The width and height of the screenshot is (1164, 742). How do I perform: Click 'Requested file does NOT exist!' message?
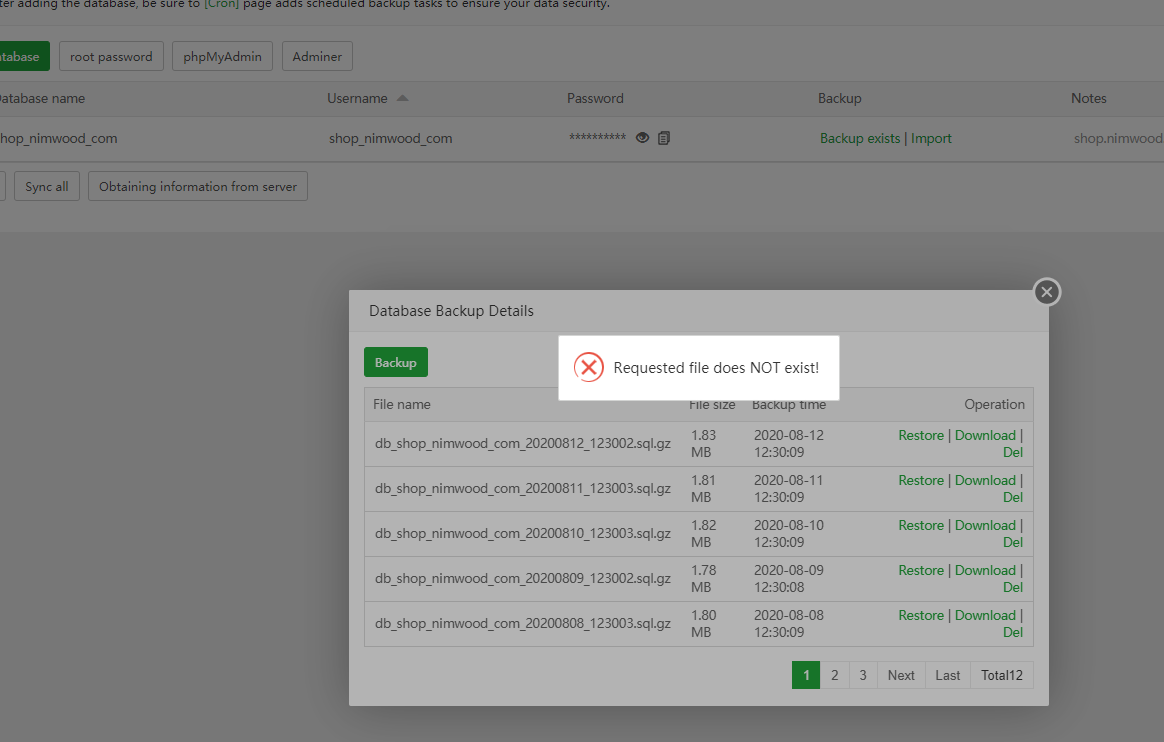pos(716,368)
